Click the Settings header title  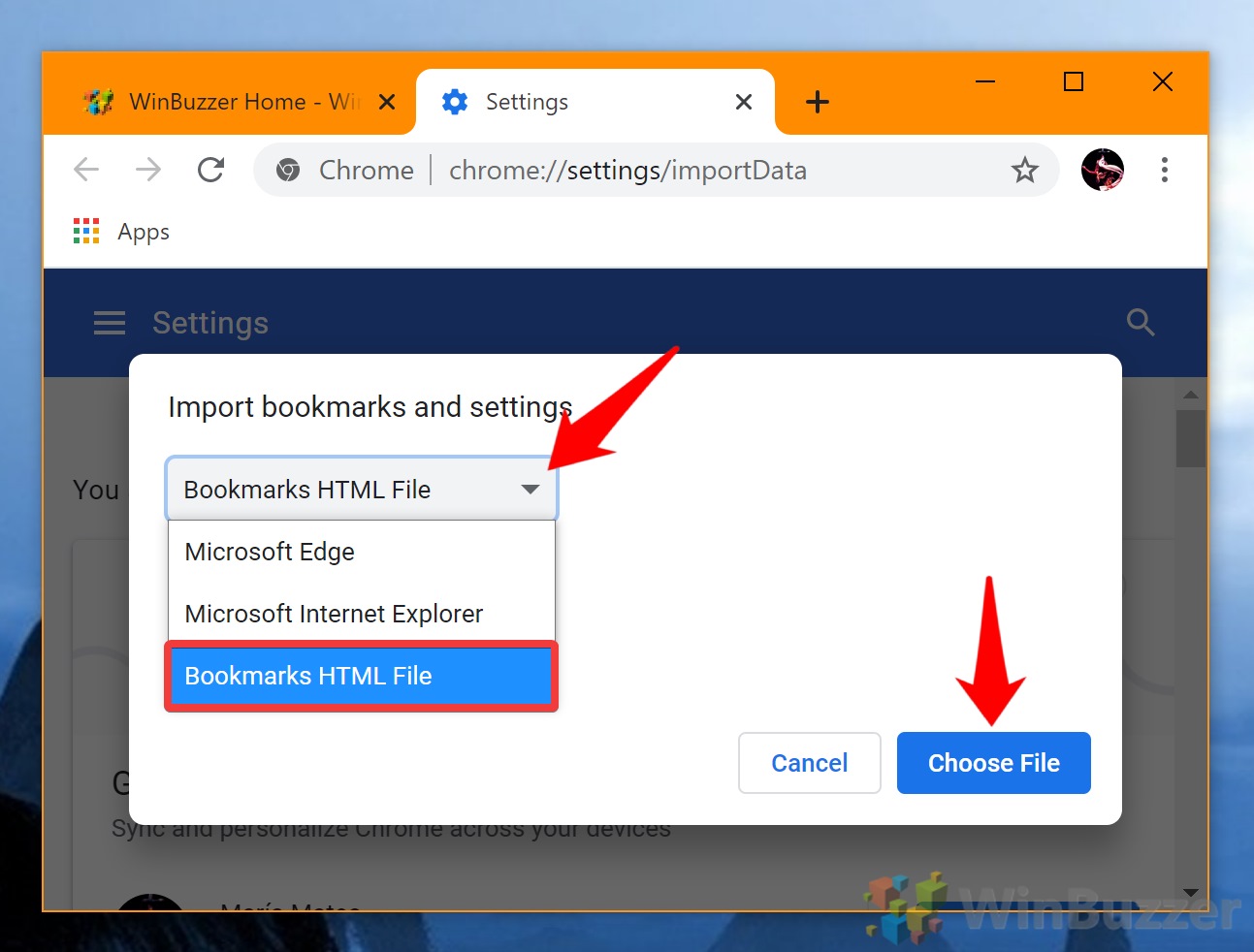click(x=210, y=323)
